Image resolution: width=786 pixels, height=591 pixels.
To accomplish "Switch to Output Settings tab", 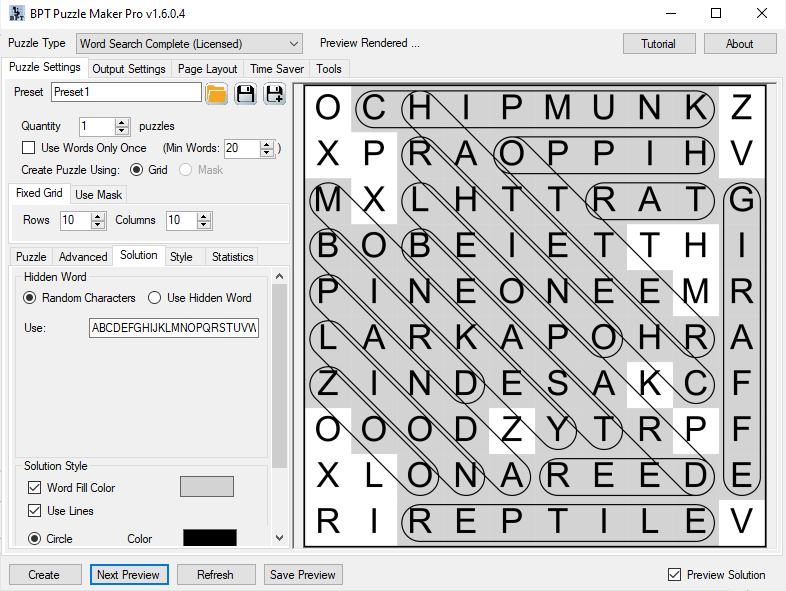I will (129, 69).
